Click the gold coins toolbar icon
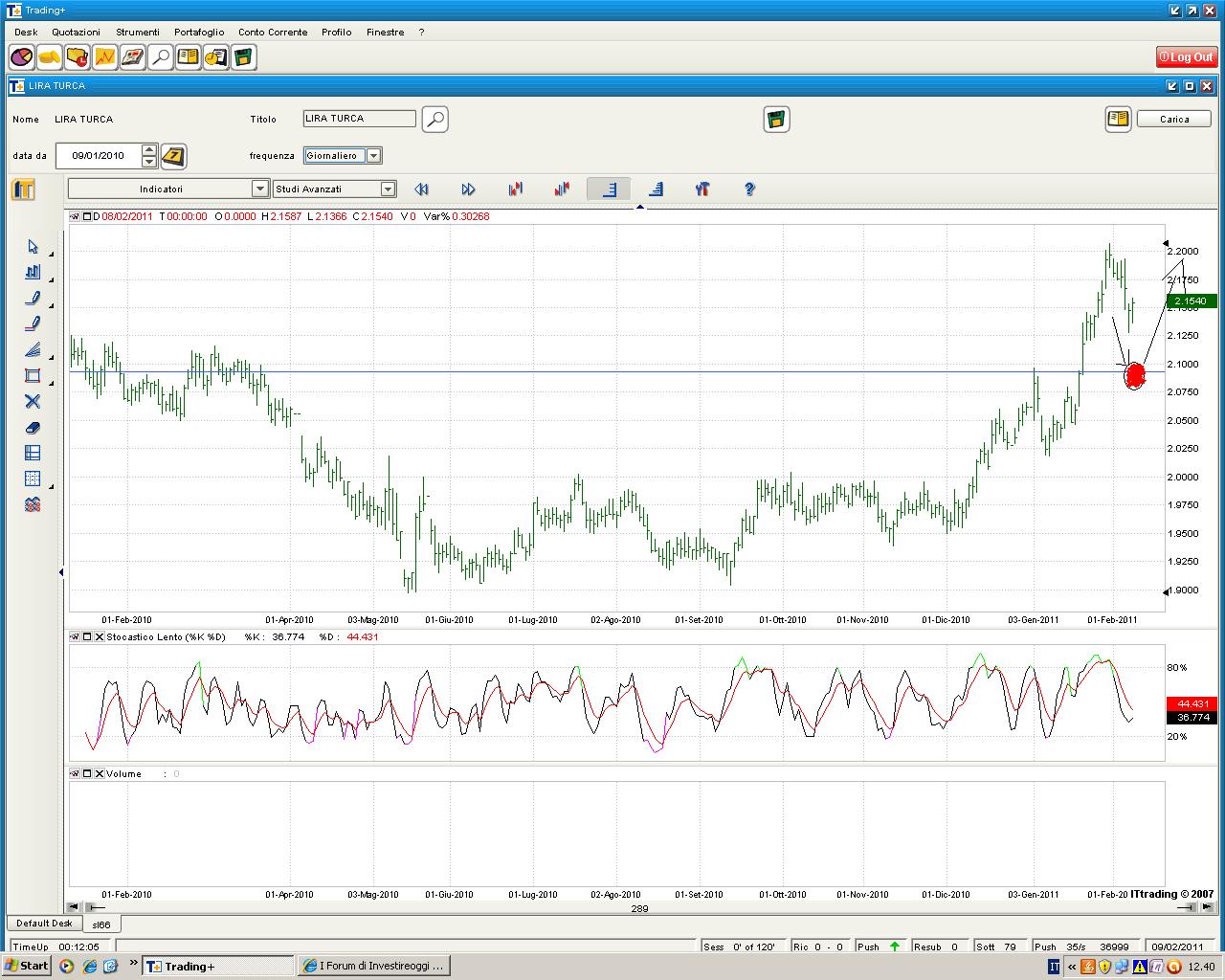Image resolution: width=1225 pixels, height=980 pixels. tap(50, 57)
